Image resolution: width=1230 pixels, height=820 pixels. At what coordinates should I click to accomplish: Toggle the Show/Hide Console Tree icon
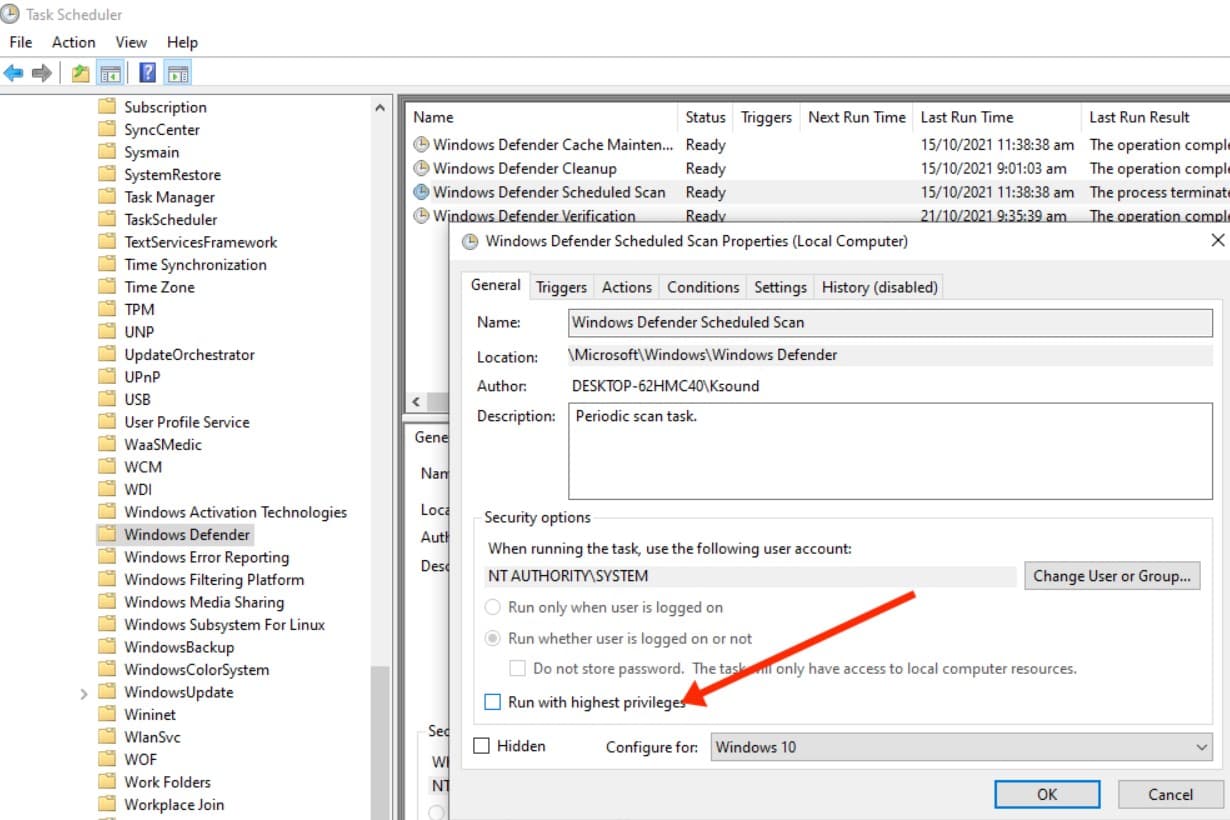pos(110,73)
